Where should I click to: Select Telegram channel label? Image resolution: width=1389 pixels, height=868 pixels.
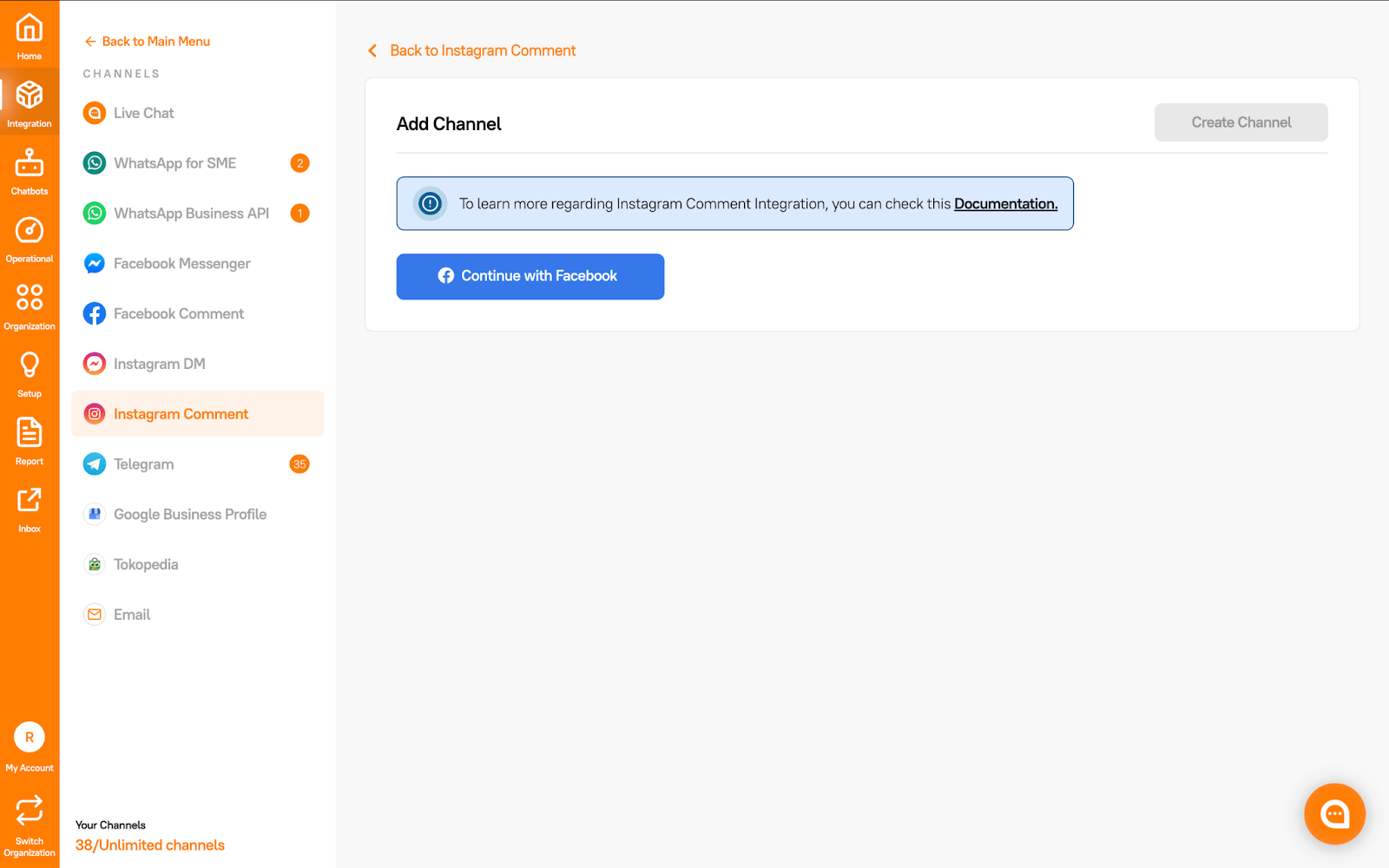pyautogui.click(x=144, y=464)
